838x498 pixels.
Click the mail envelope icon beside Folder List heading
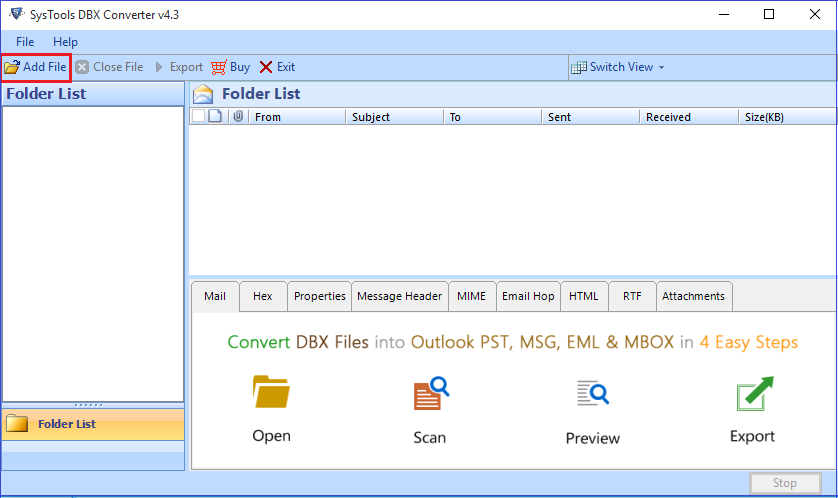click(203, 94)
